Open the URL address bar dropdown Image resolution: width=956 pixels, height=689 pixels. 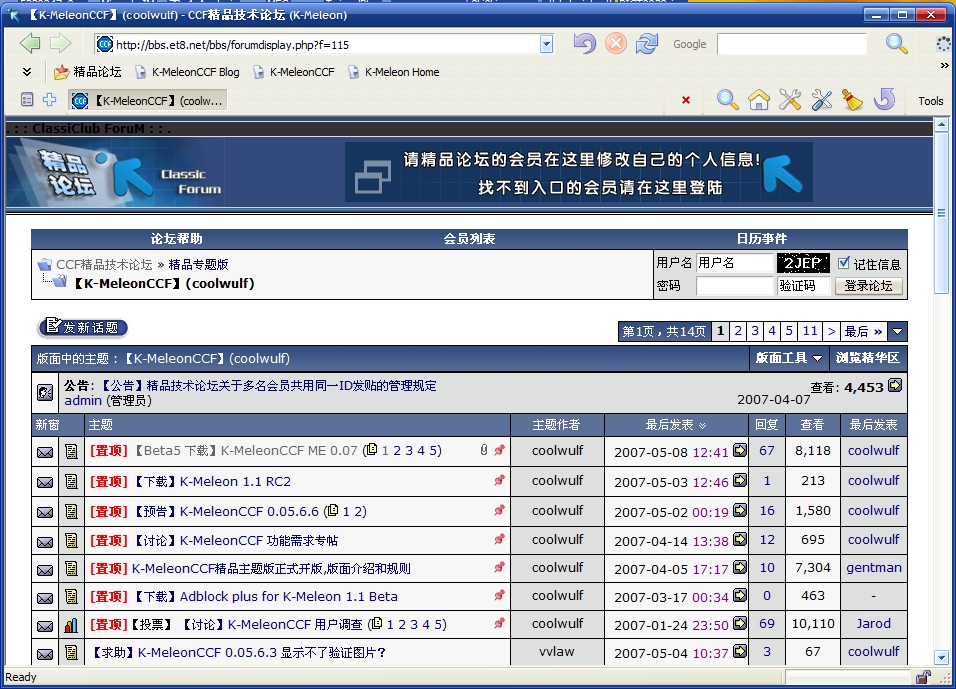point(546,44)
